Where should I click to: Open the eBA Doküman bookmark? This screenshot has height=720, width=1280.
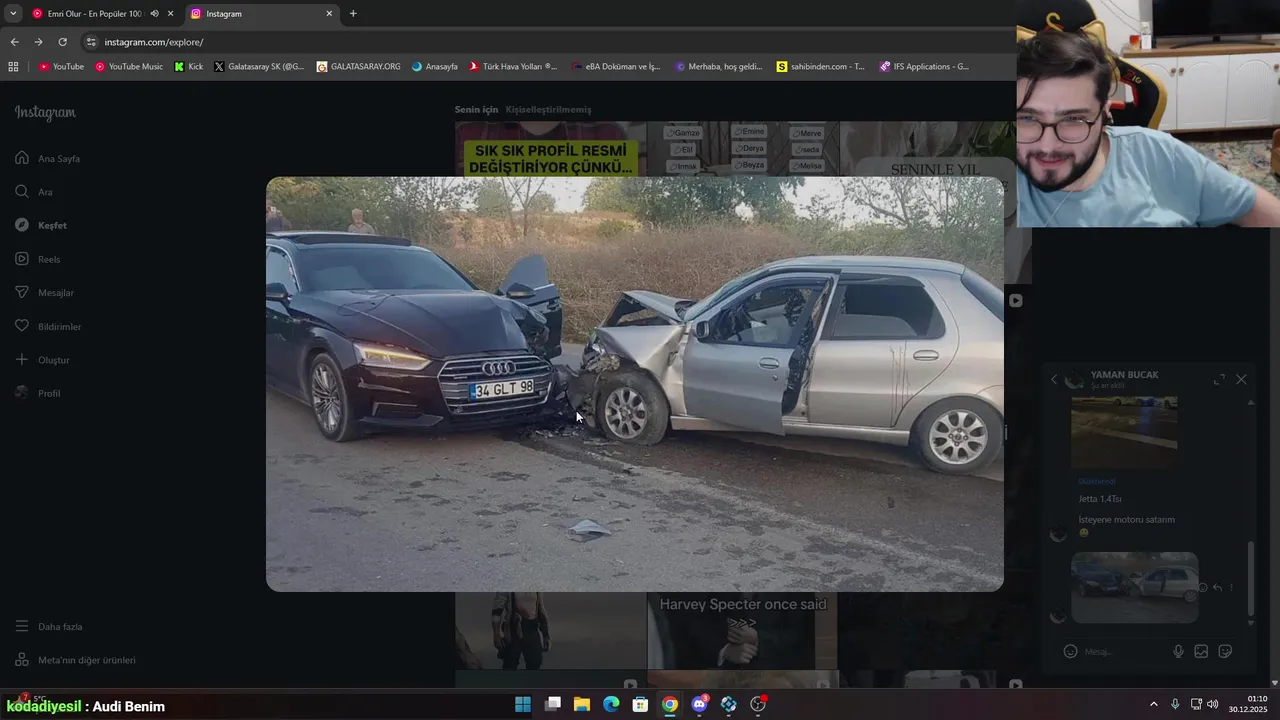tap(616, 67)
